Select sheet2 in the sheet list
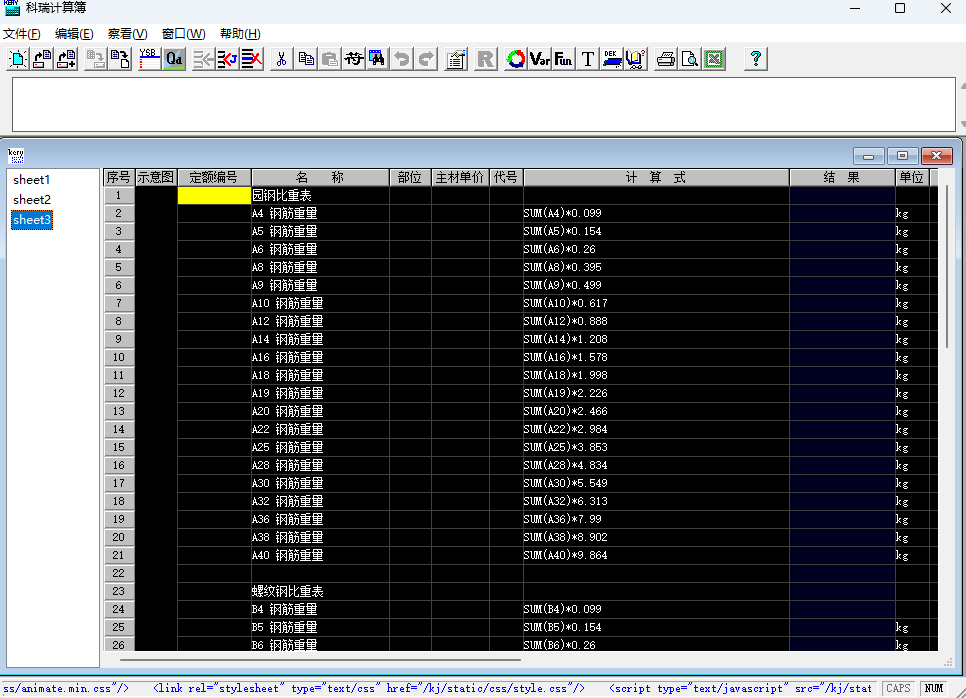966x698 pixels. (x=31, y=200)
